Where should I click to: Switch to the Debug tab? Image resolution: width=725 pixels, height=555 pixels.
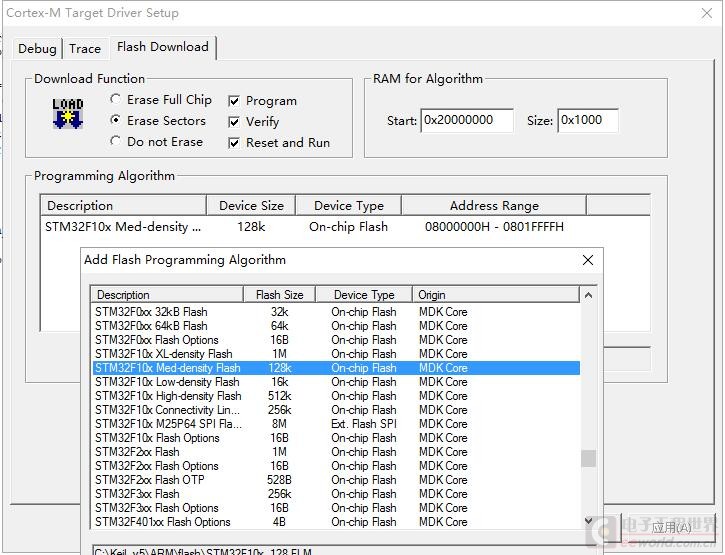click(37, 49)
